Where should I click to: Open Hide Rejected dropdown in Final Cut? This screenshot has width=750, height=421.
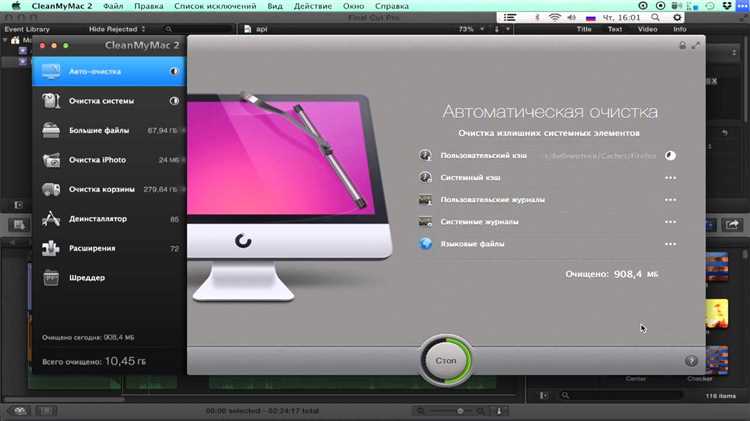117,29
